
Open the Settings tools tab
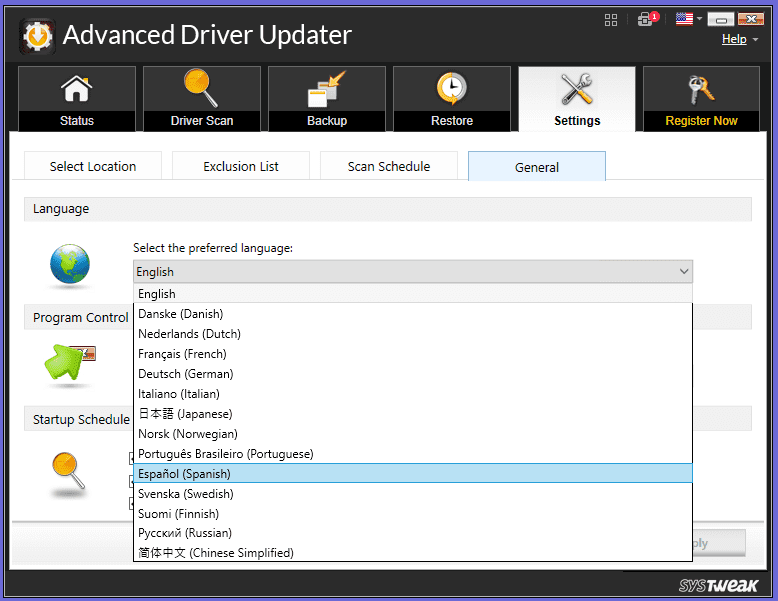pyautogui.click(x=577, y=99)
